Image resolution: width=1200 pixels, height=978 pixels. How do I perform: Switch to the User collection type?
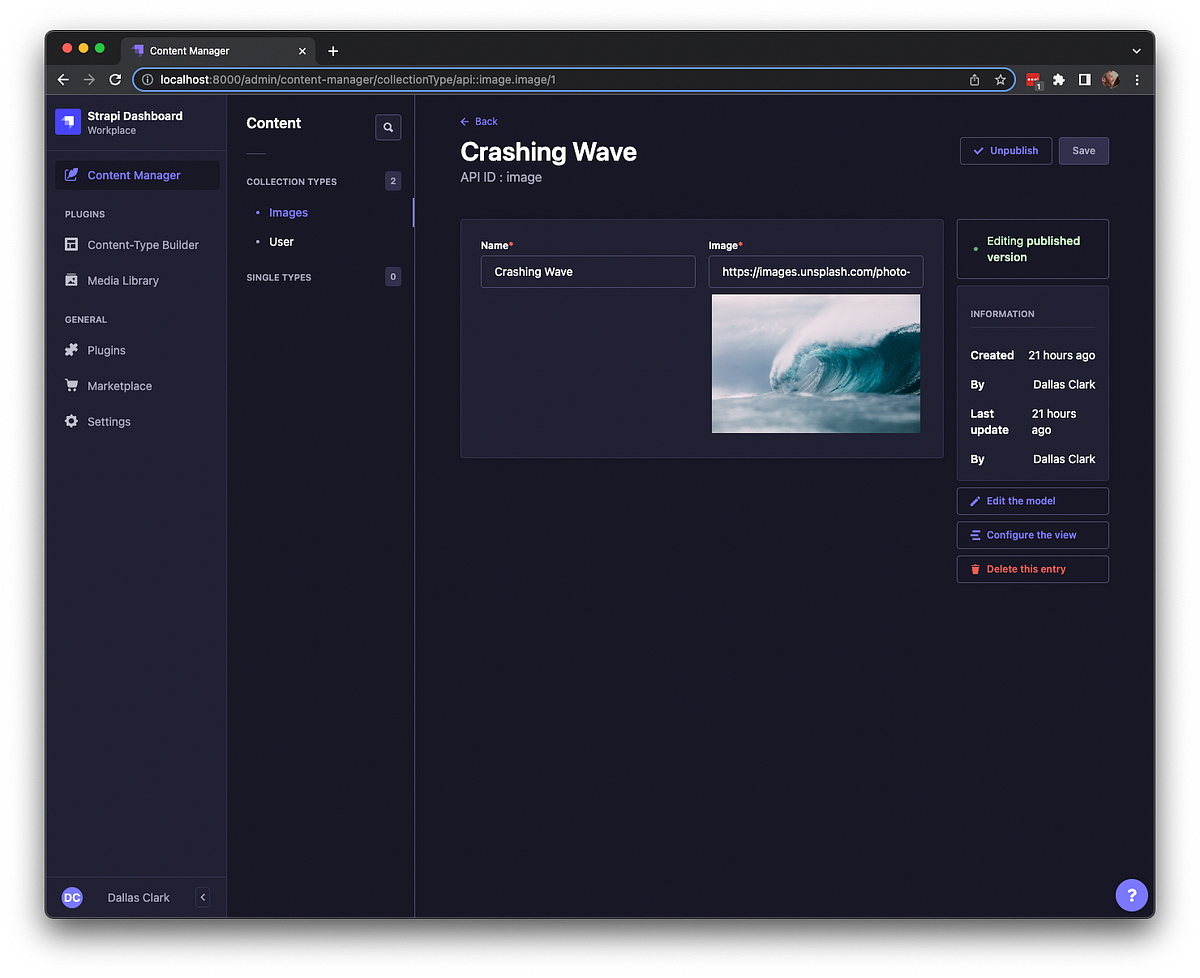[281, 241]
